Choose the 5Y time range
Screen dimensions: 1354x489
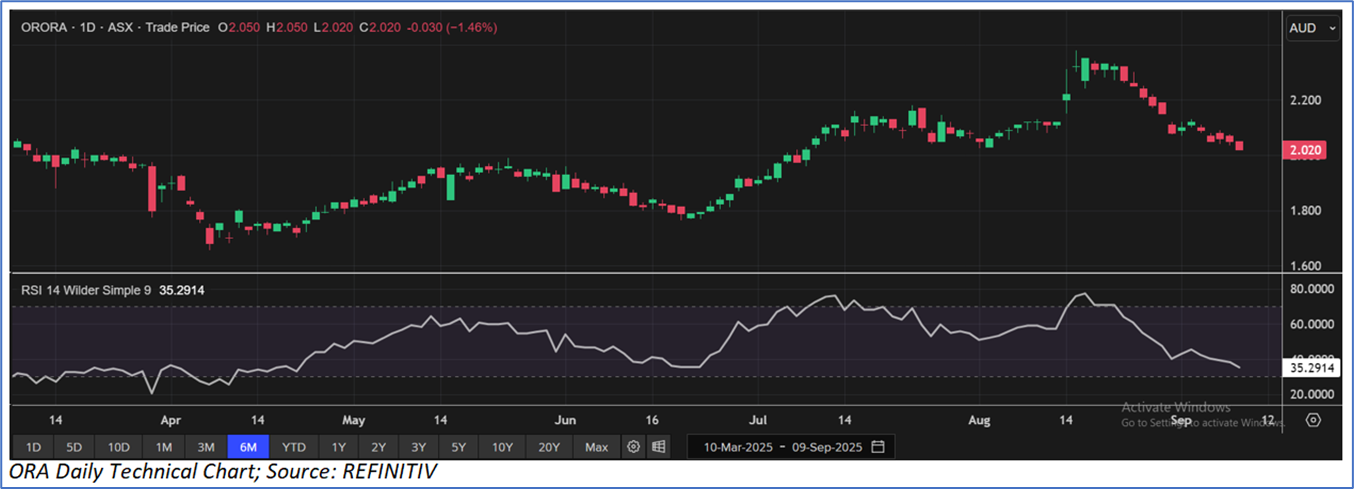(458, 446)
